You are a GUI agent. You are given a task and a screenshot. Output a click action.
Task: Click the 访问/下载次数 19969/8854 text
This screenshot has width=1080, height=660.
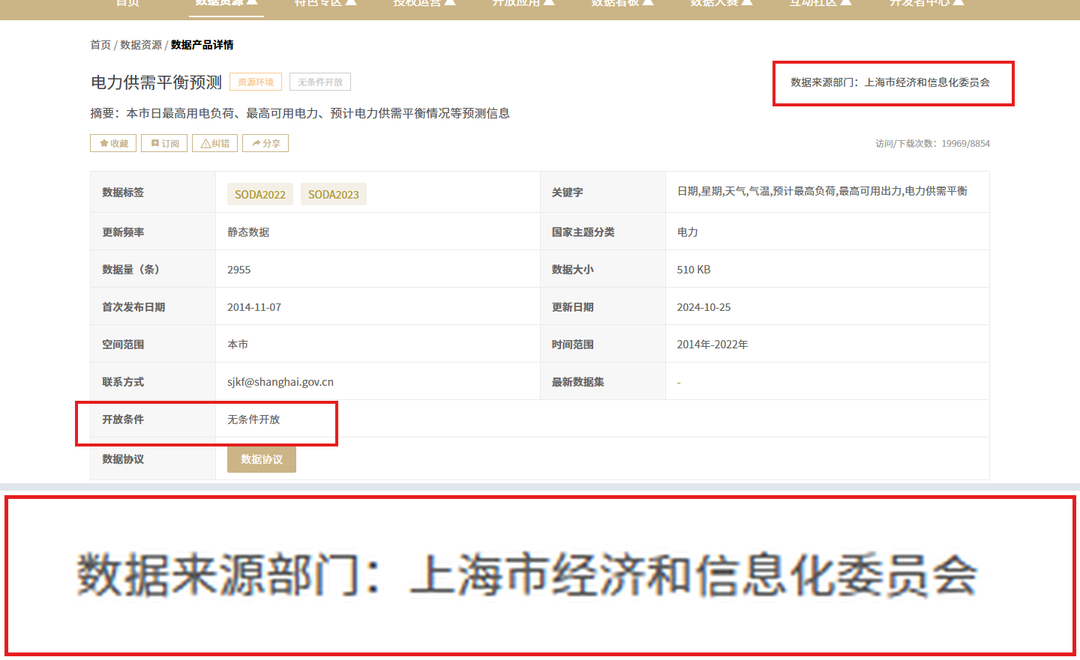(933, 144)
